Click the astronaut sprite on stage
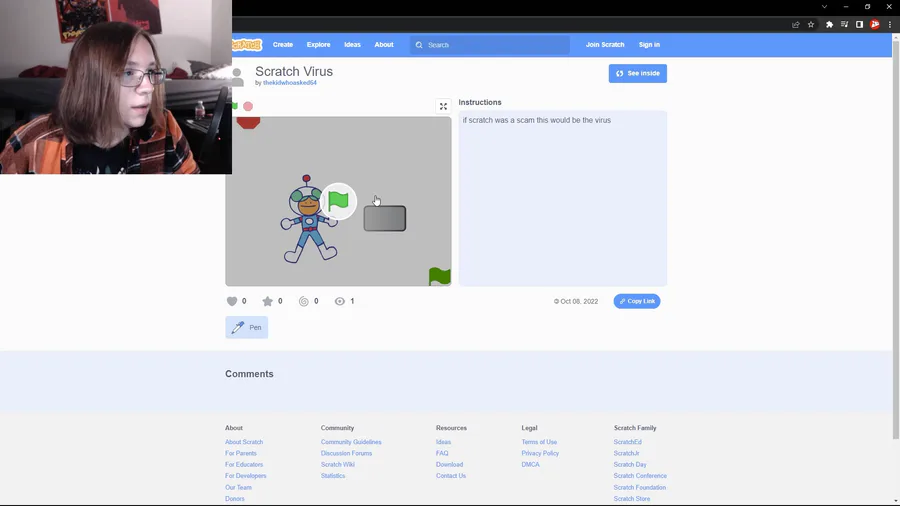900x506 pixels. pyautogui.click(x=308, y=220)
